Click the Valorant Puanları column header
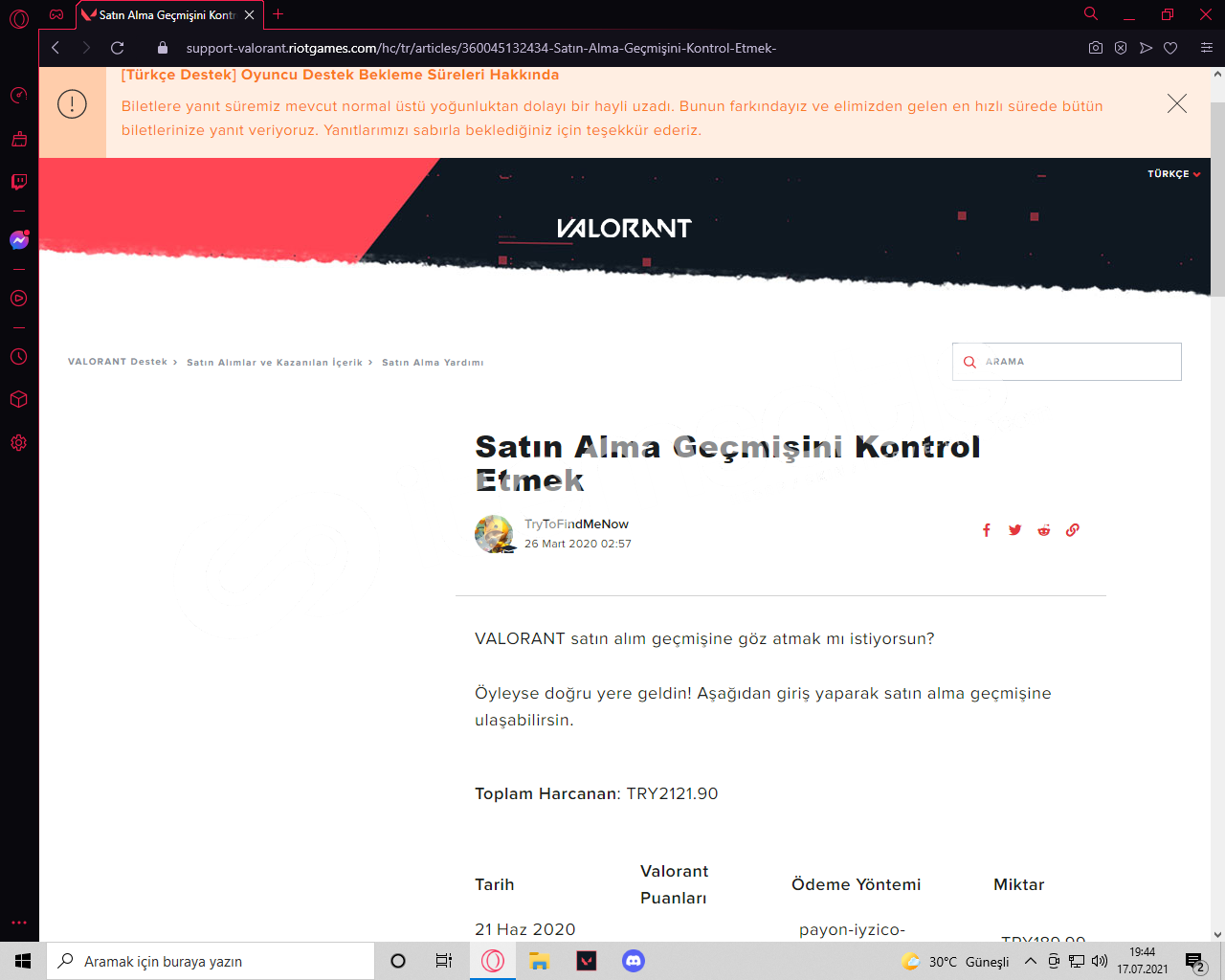The height and width of the screenshot is (980, 1225). click(x=675, y=884)
